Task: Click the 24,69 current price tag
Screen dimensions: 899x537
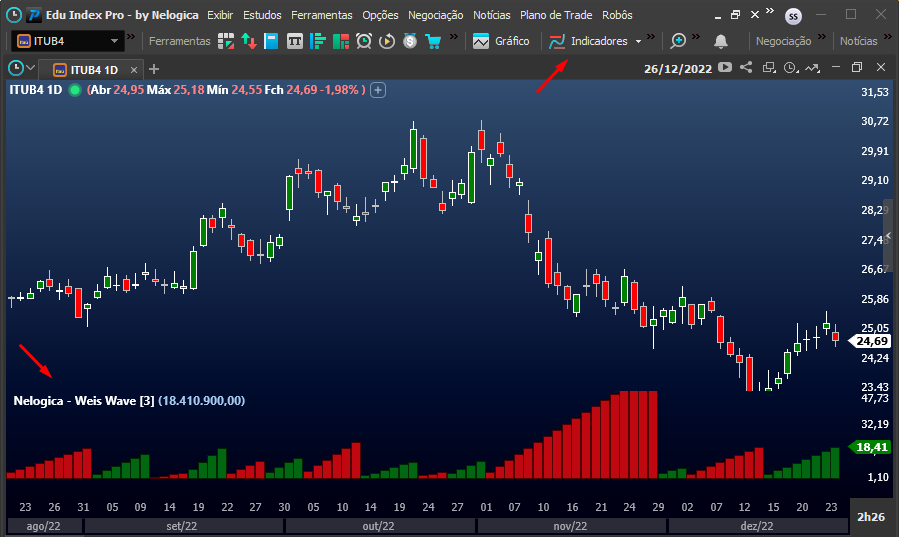Action: (871, 341)
